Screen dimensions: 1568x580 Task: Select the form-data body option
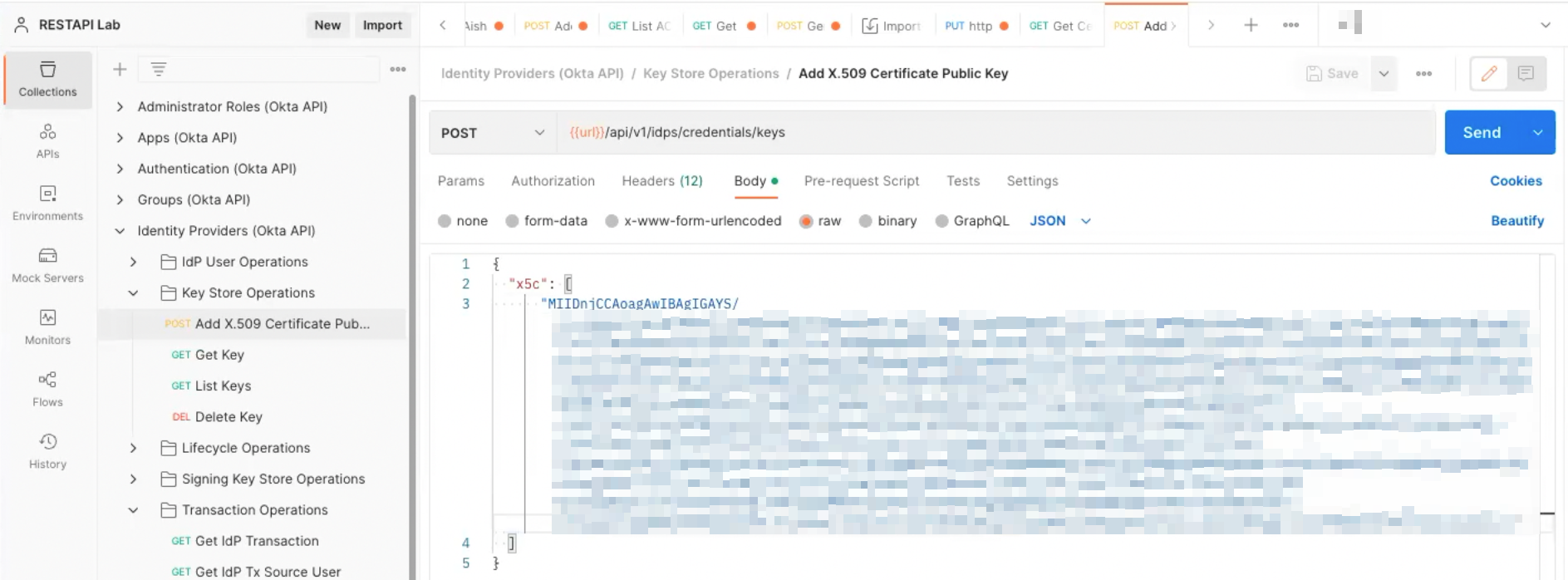pyautogui.click(x=513, y=221)
